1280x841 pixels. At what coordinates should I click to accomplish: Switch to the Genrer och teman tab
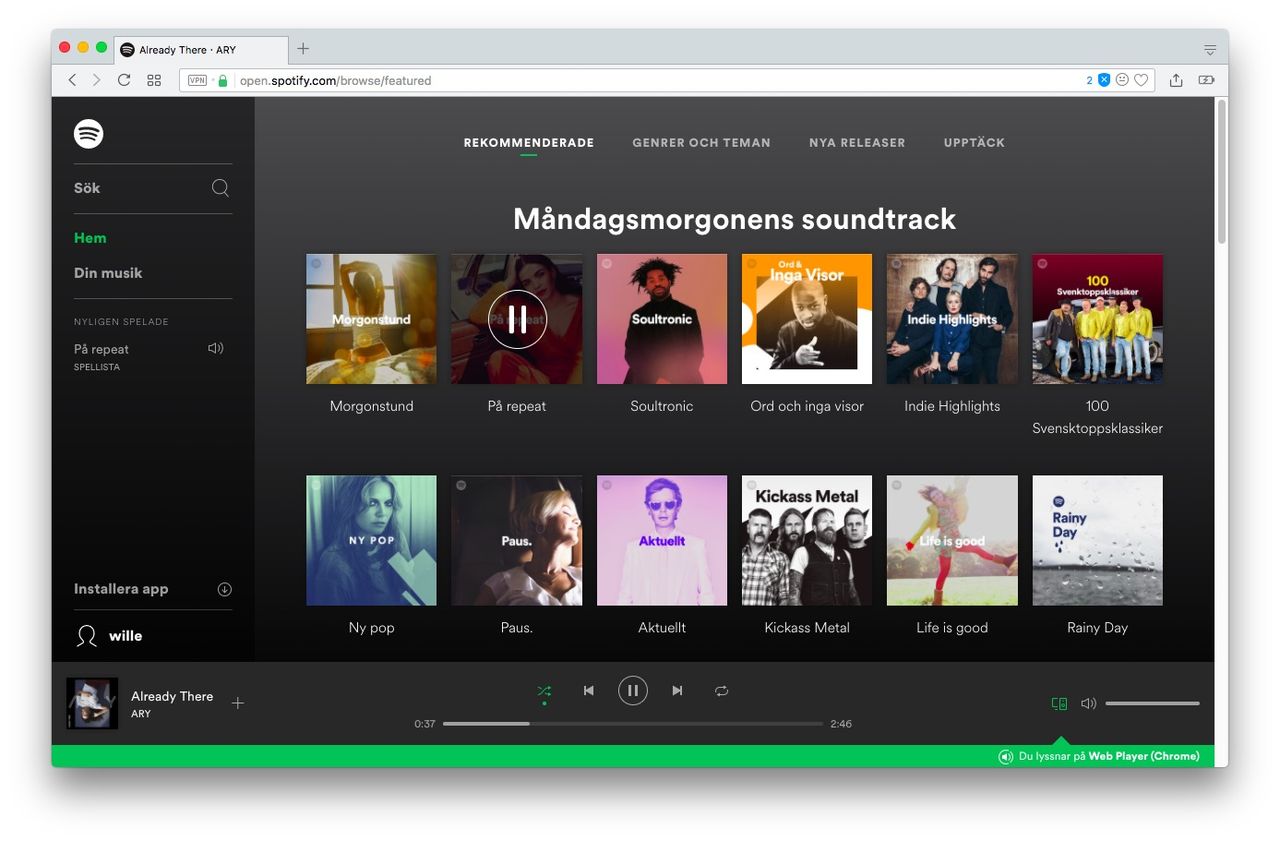701,143
